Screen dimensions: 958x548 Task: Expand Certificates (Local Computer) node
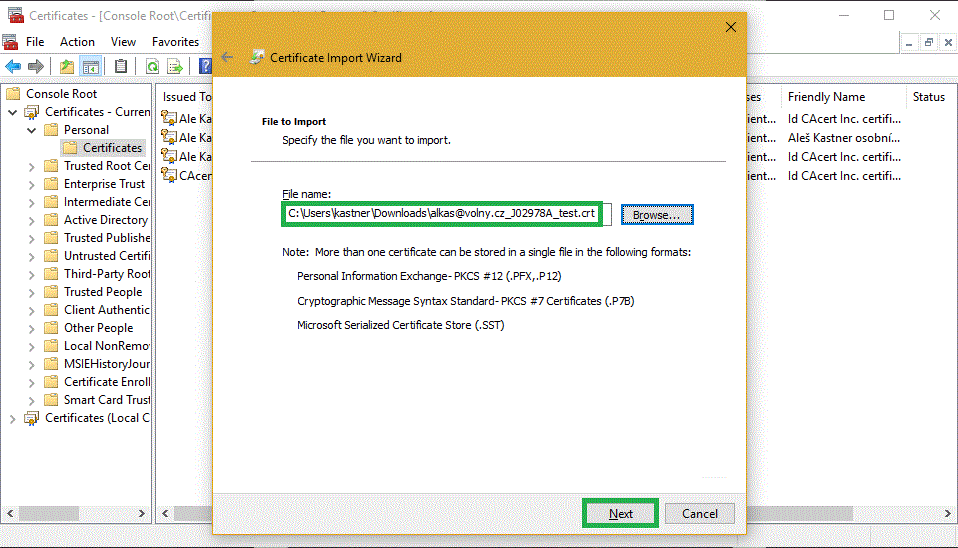coord(12,418)
